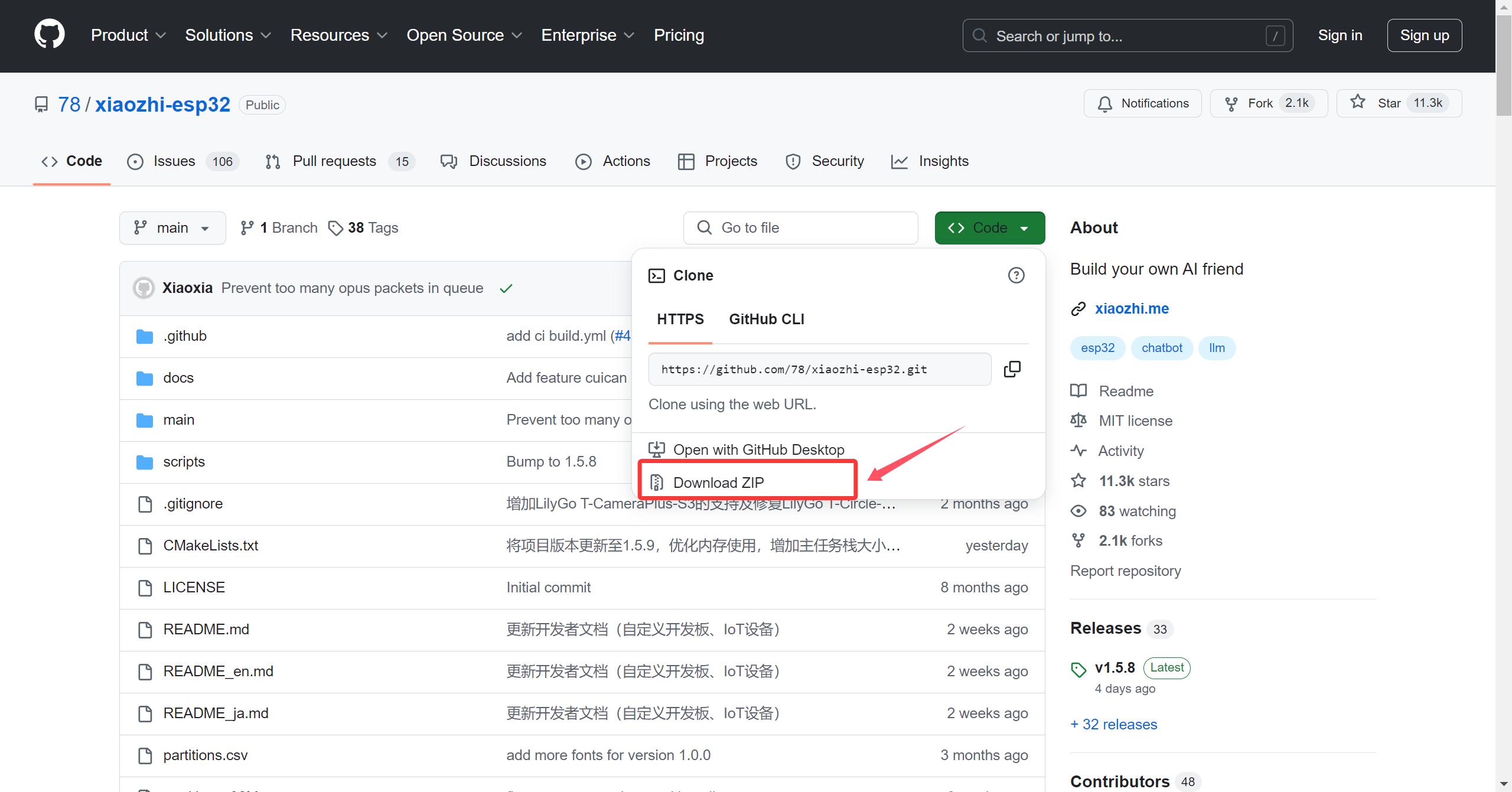The width and height of the screenshot is (1512, 792).
Task: Click the Star icon in the header button
Action: pyautogui.click(x=1358, y=102)
